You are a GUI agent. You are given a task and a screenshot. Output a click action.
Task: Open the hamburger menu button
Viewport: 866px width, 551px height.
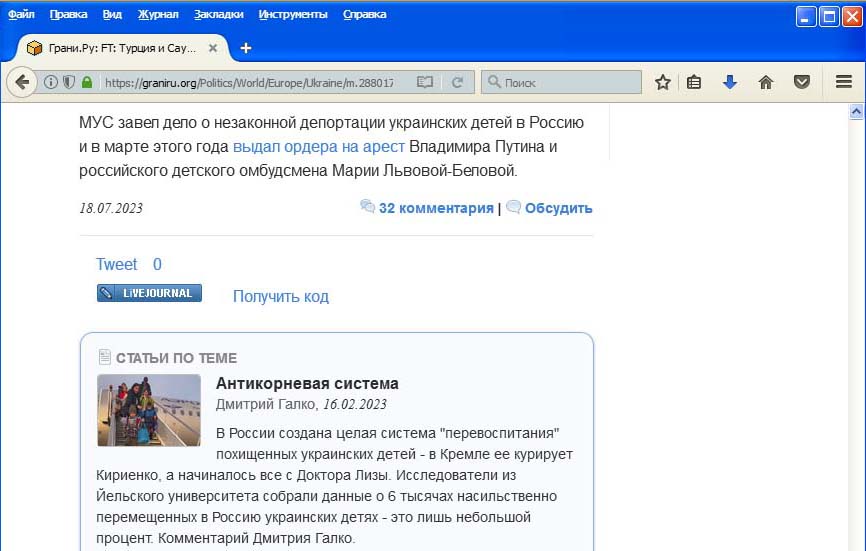(x=844, y=82)
